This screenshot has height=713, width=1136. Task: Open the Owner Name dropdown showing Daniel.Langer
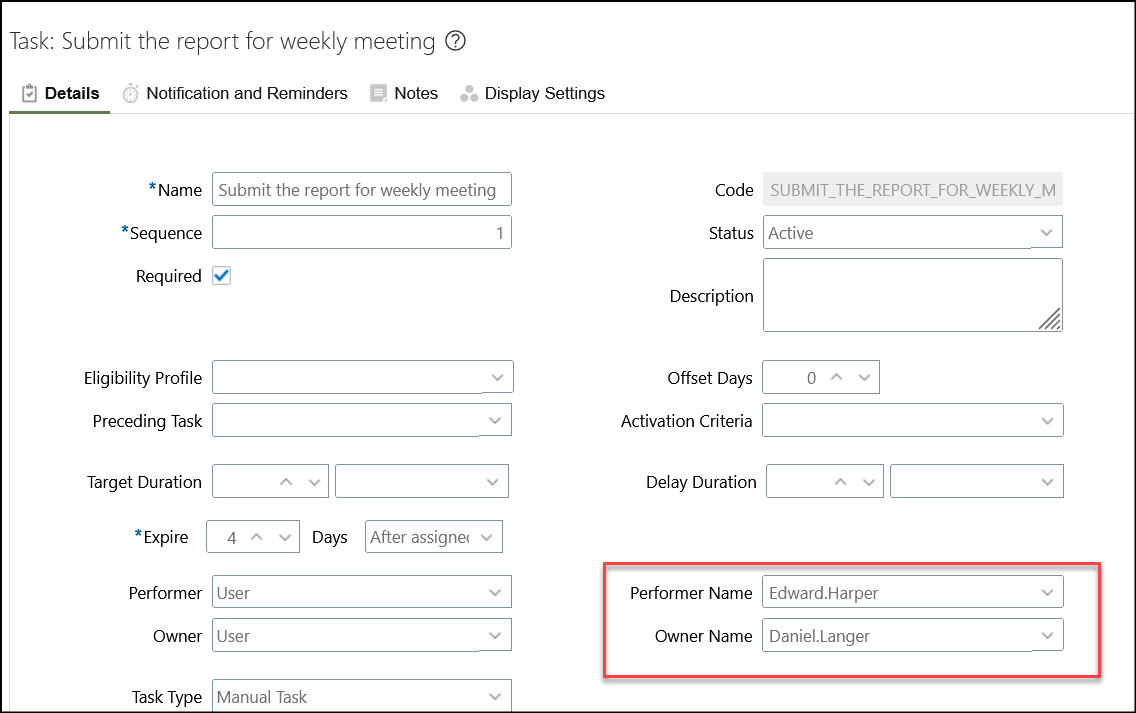pos(1047,635)
